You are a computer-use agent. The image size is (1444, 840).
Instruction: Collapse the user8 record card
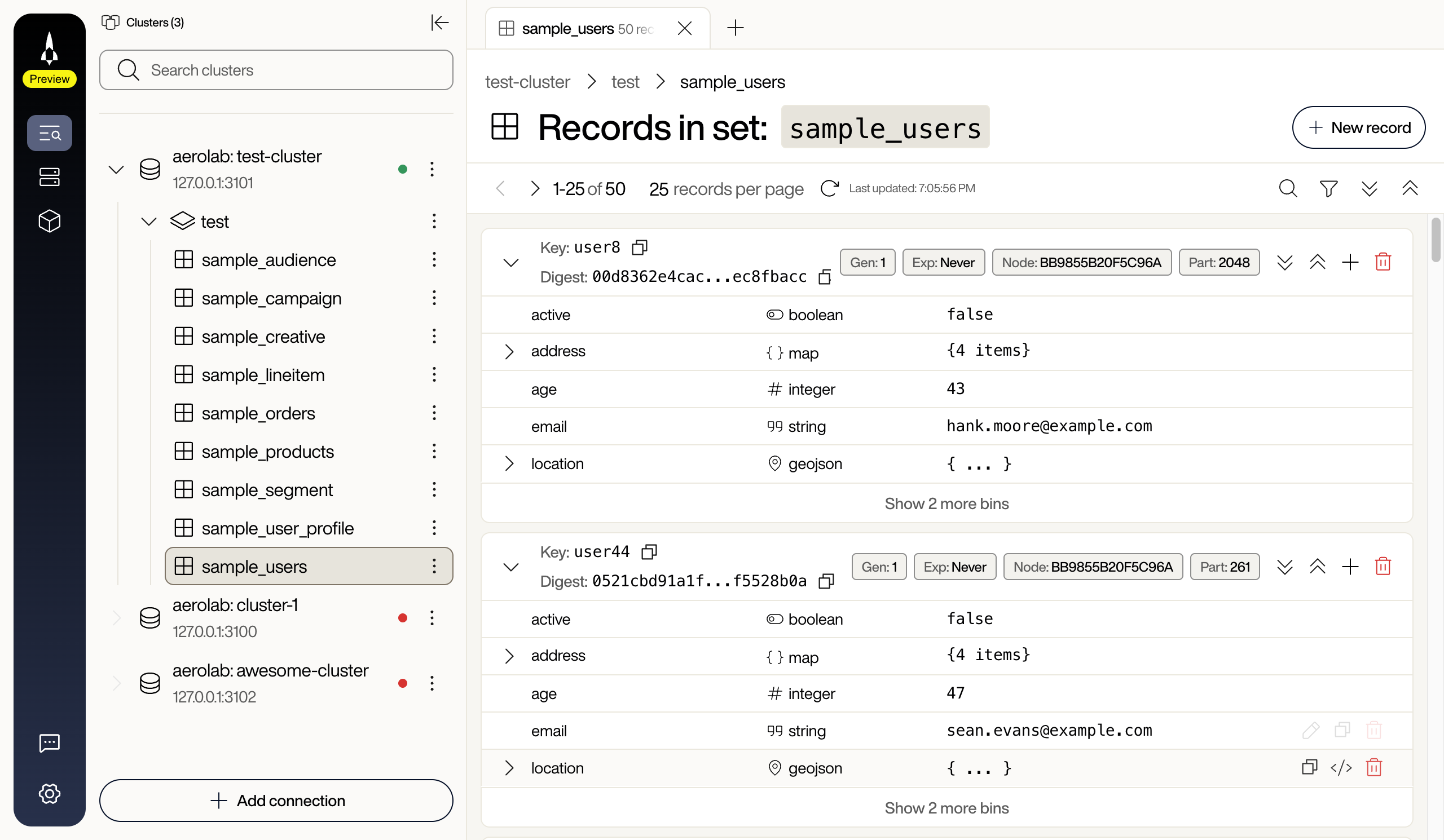[x=510, y=263]
